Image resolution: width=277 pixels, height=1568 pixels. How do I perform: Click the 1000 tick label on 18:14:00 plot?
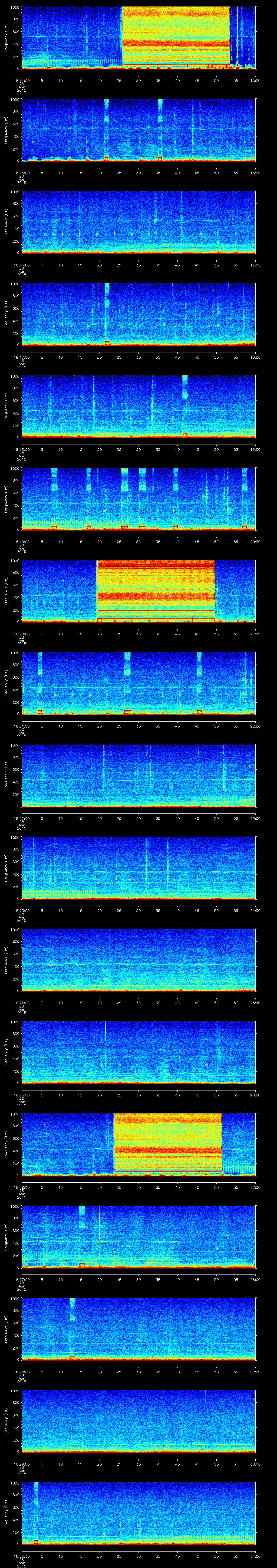[15, 8]
